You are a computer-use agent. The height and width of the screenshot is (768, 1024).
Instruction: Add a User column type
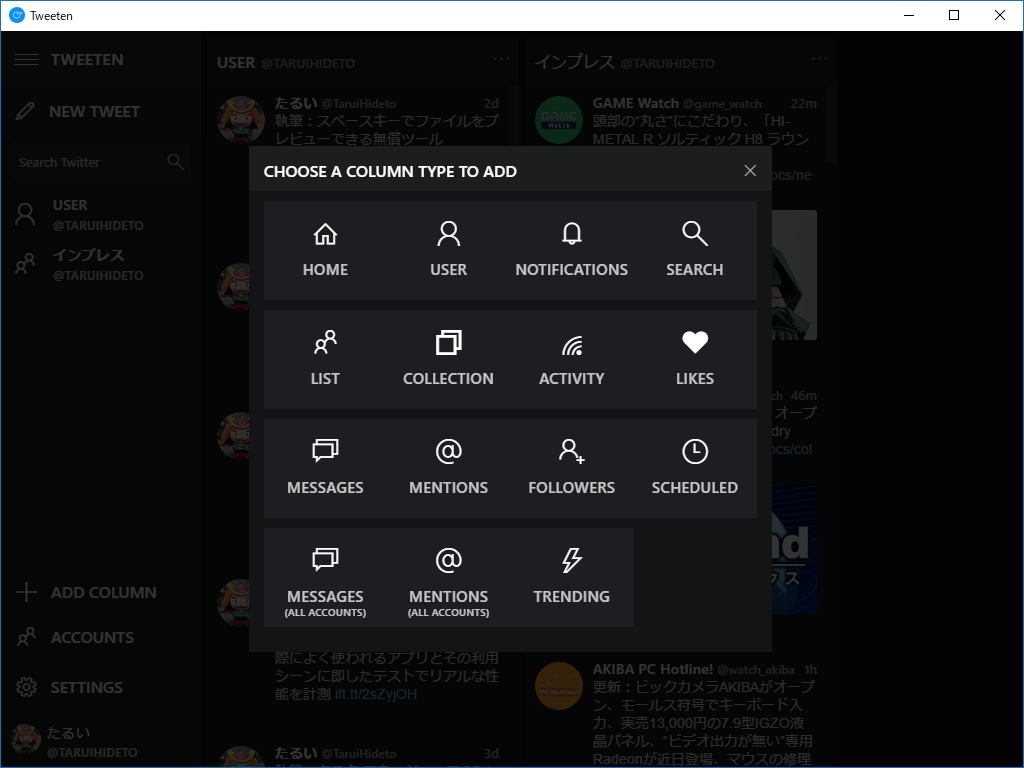click(x=448, y=251)
